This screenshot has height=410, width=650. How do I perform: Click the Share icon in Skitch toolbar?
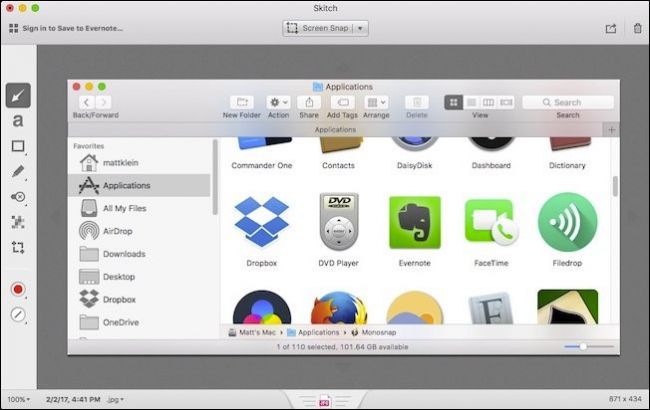point(611,28)
